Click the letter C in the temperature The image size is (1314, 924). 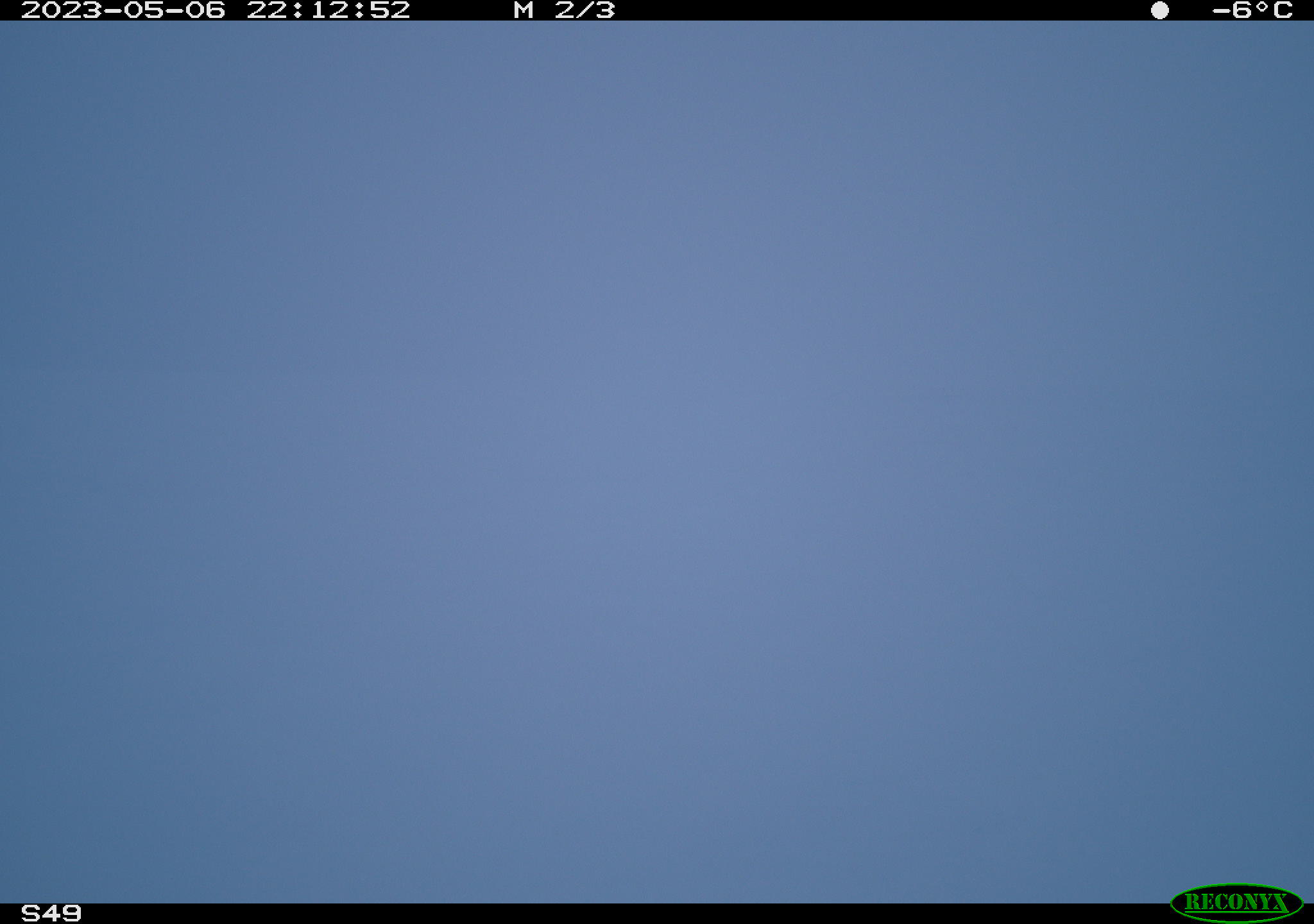pos(1283,10)
